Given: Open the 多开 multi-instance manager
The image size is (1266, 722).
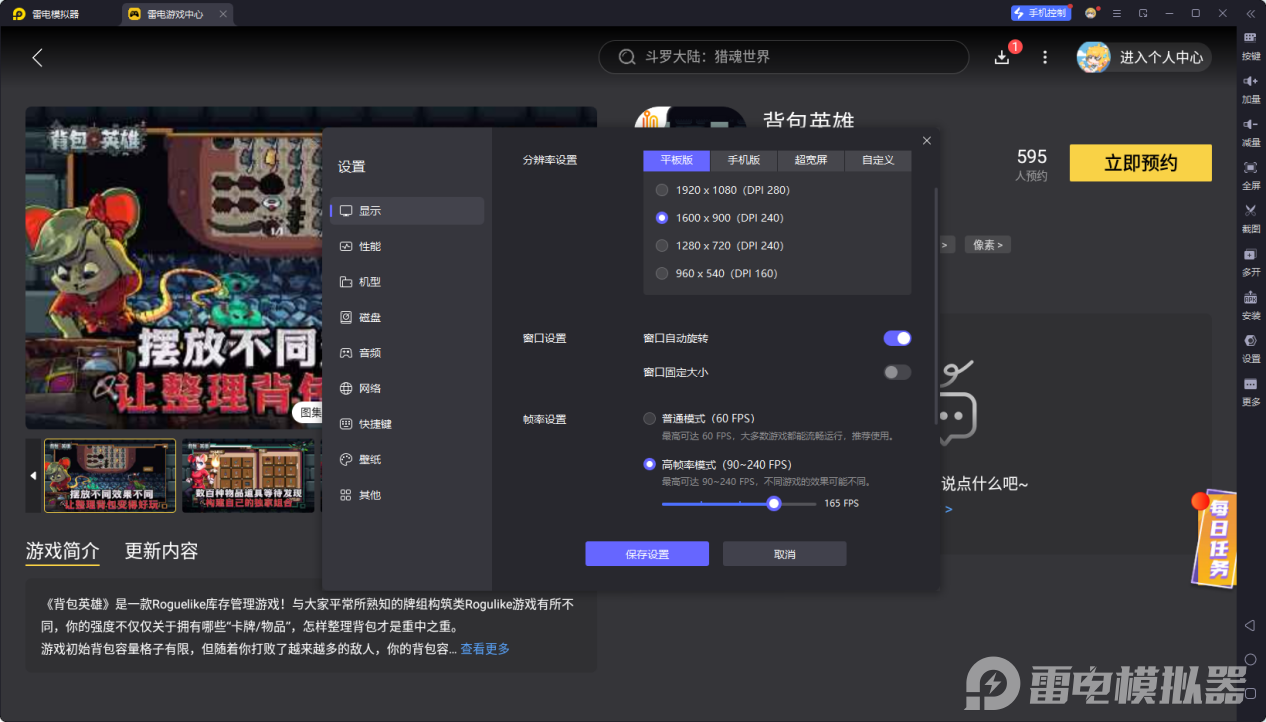Looking at the screenshot, I should point(1250,262).
